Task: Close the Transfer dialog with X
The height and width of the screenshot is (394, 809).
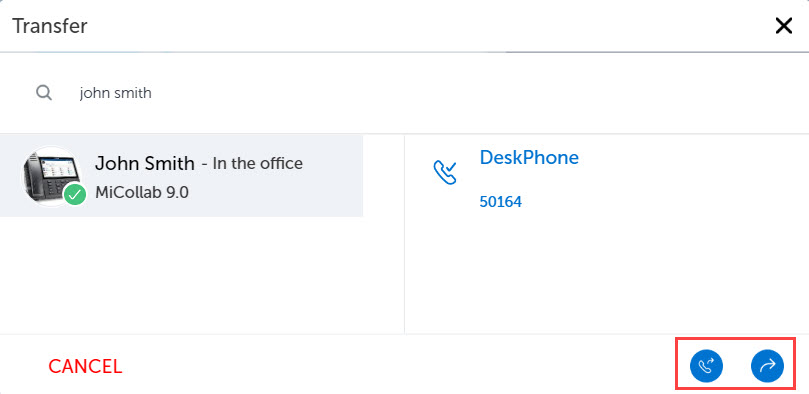Action: [x=784, y=25]
